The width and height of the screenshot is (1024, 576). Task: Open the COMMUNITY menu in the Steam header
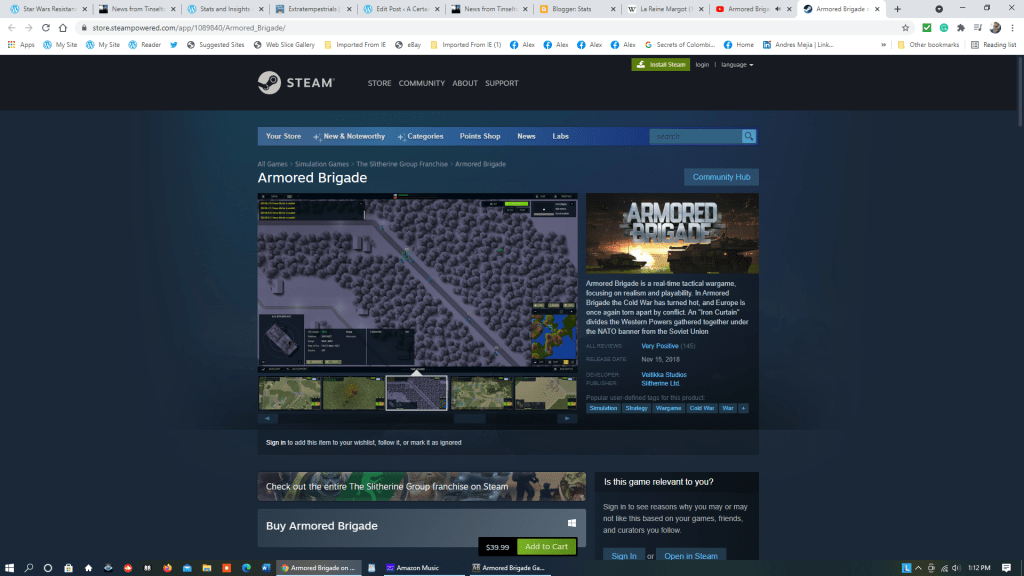421,83
